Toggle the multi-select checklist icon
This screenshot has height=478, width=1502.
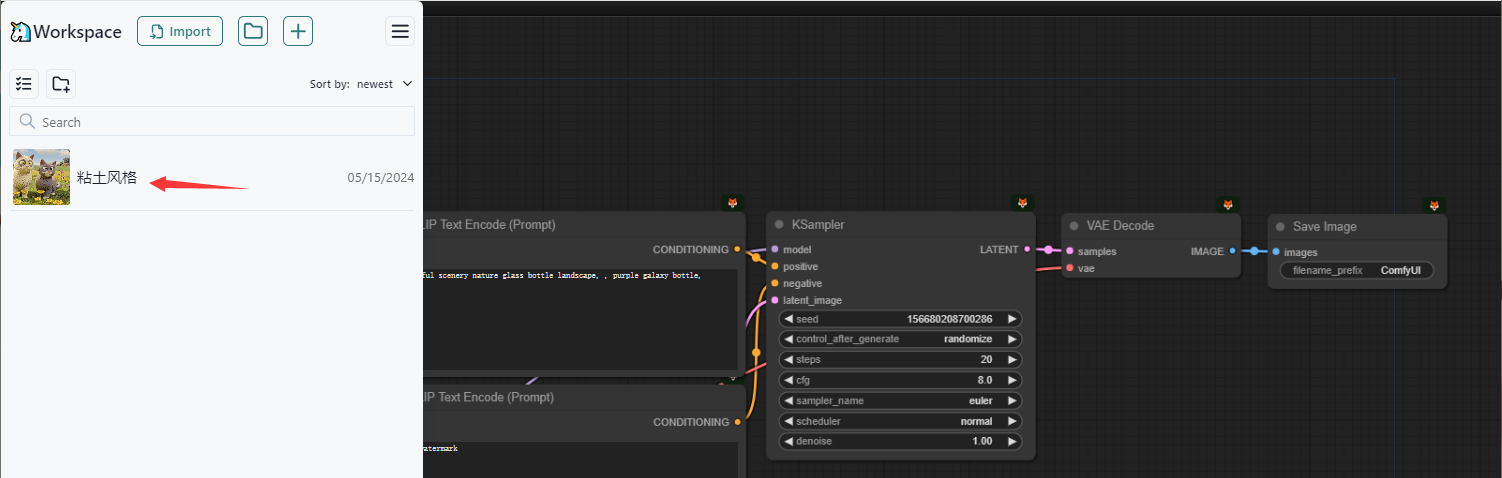24,84
